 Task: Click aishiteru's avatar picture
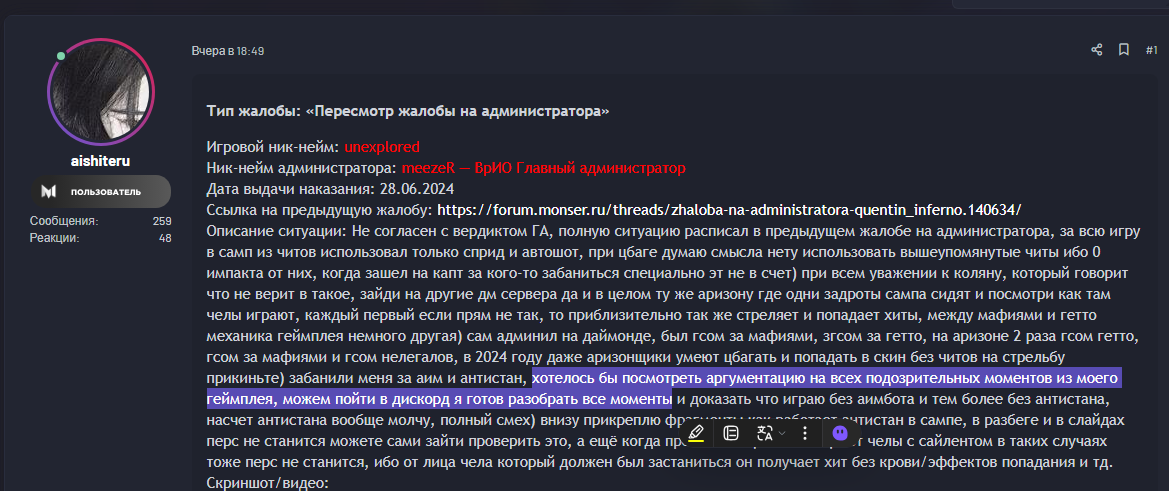click(x=101, y=92)
